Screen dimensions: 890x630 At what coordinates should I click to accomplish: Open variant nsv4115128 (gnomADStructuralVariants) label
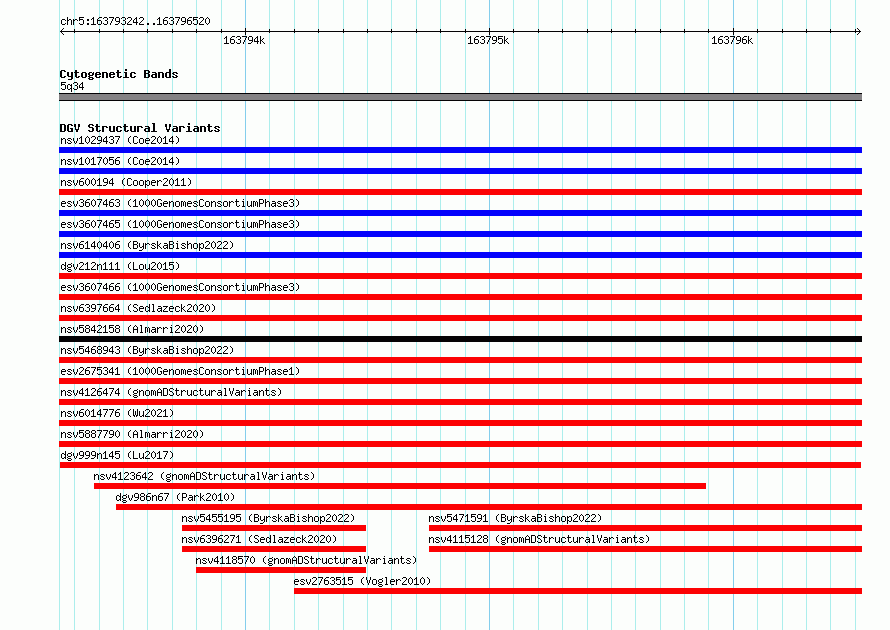539,539
